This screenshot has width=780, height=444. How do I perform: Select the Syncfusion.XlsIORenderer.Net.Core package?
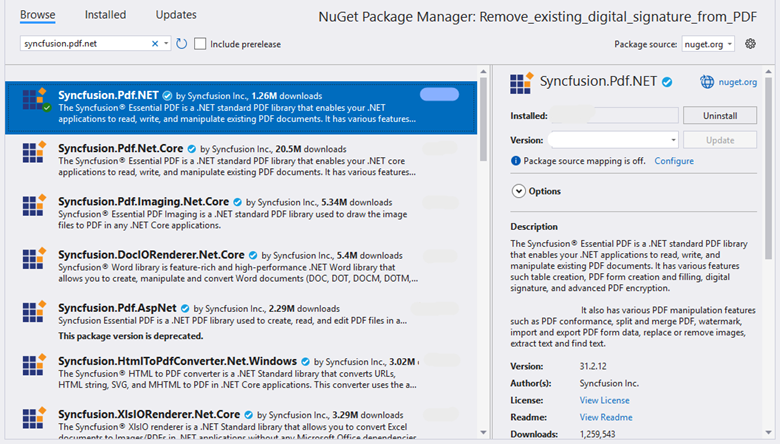pyautogui.click(x=241, y=422)
